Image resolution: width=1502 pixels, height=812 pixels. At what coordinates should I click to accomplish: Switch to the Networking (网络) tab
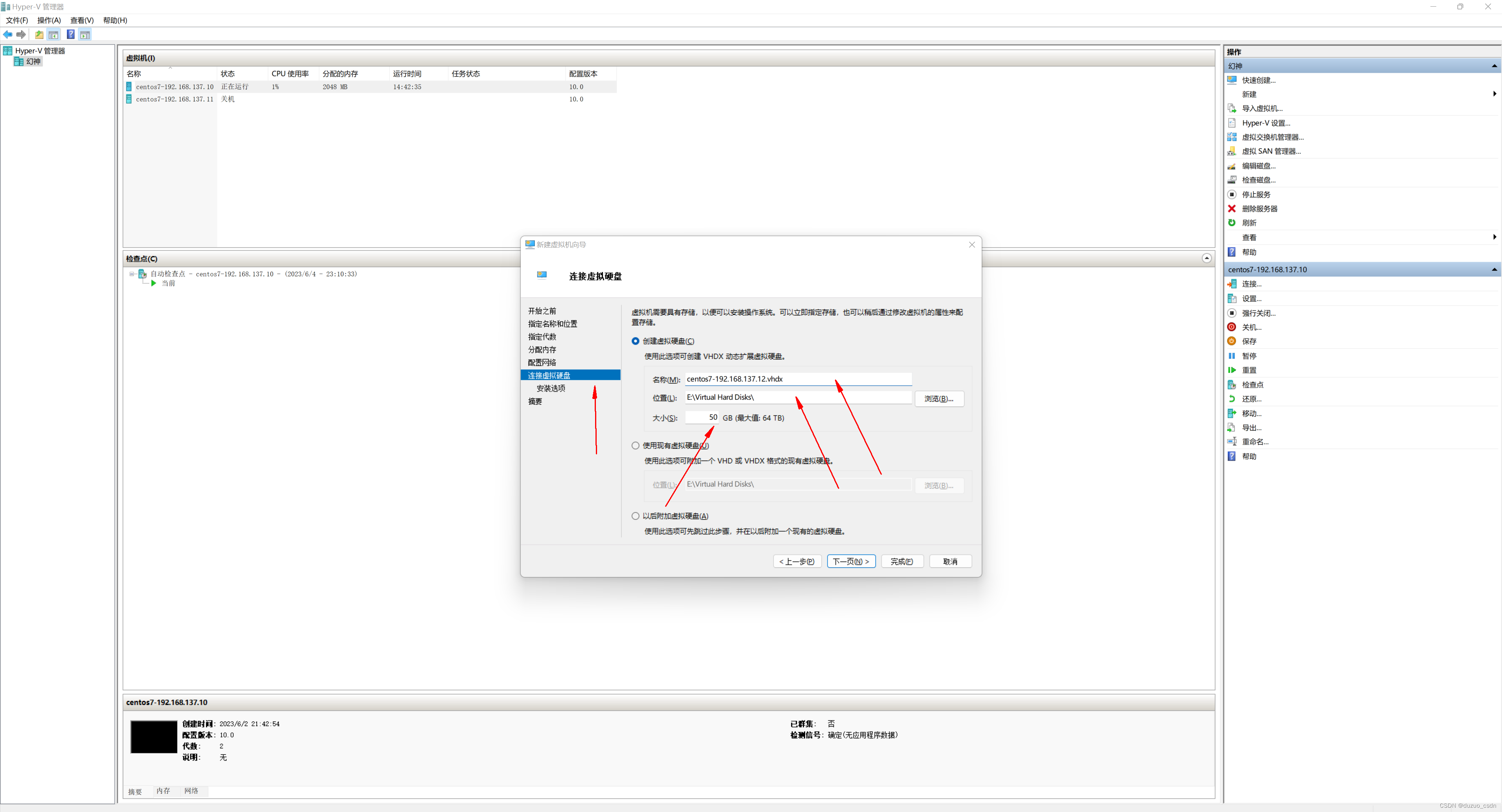191,791
